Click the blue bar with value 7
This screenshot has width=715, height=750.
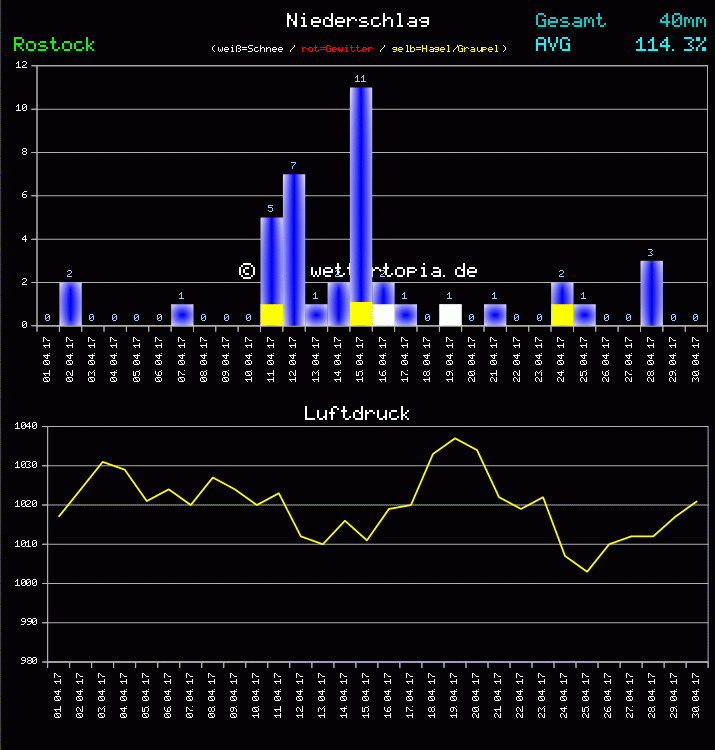(294, 245)
